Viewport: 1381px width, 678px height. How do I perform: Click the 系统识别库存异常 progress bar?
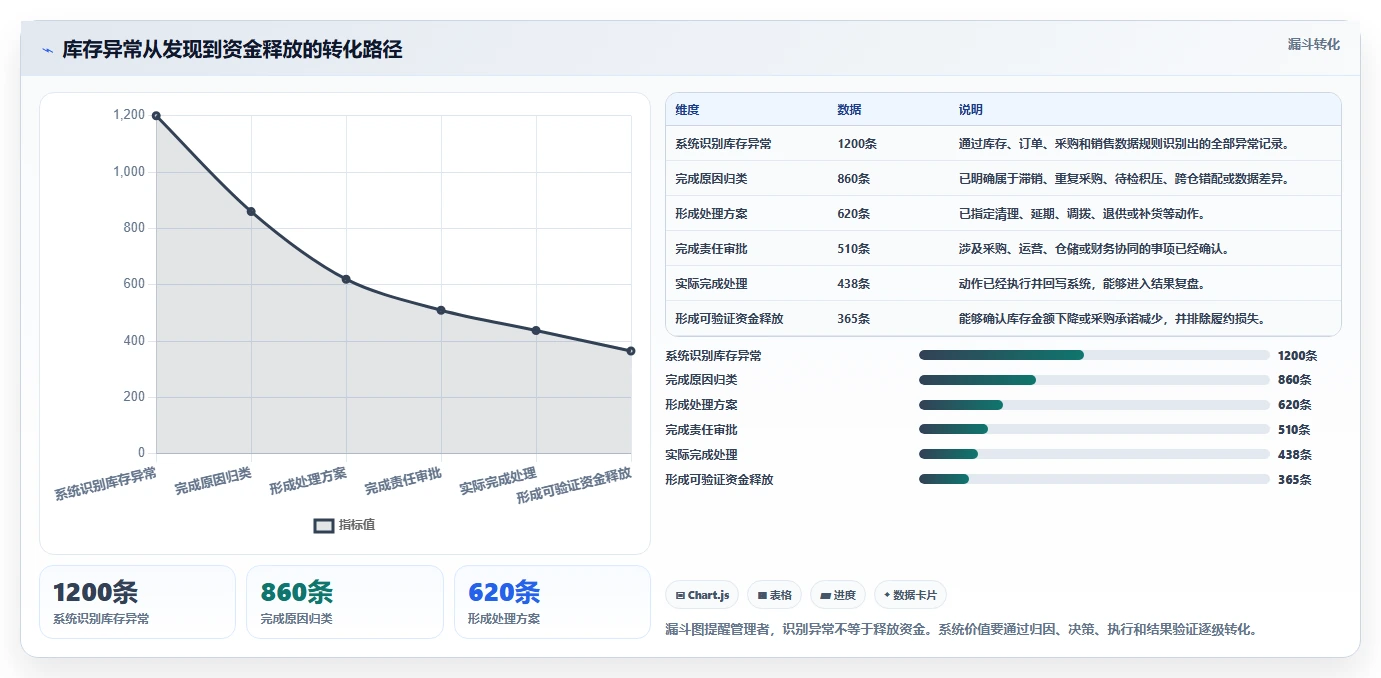click(1094, 355)
